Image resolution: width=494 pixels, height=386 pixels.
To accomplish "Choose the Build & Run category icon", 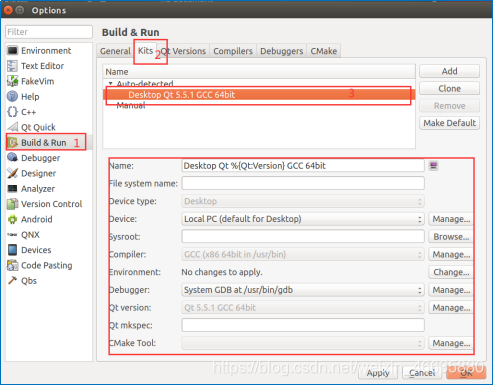I will coord(12,143).
